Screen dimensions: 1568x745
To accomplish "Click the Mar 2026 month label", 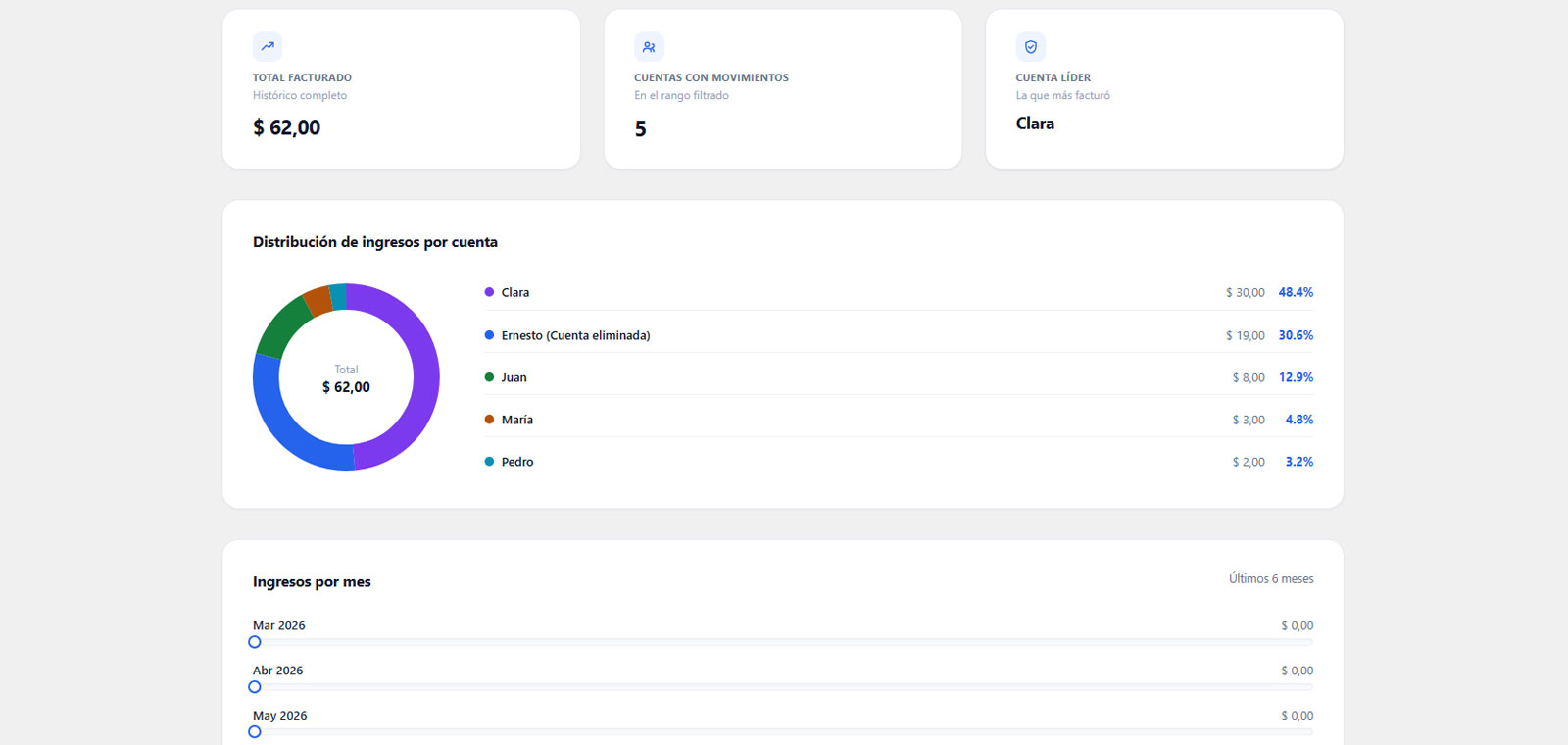I will [279, 625].
